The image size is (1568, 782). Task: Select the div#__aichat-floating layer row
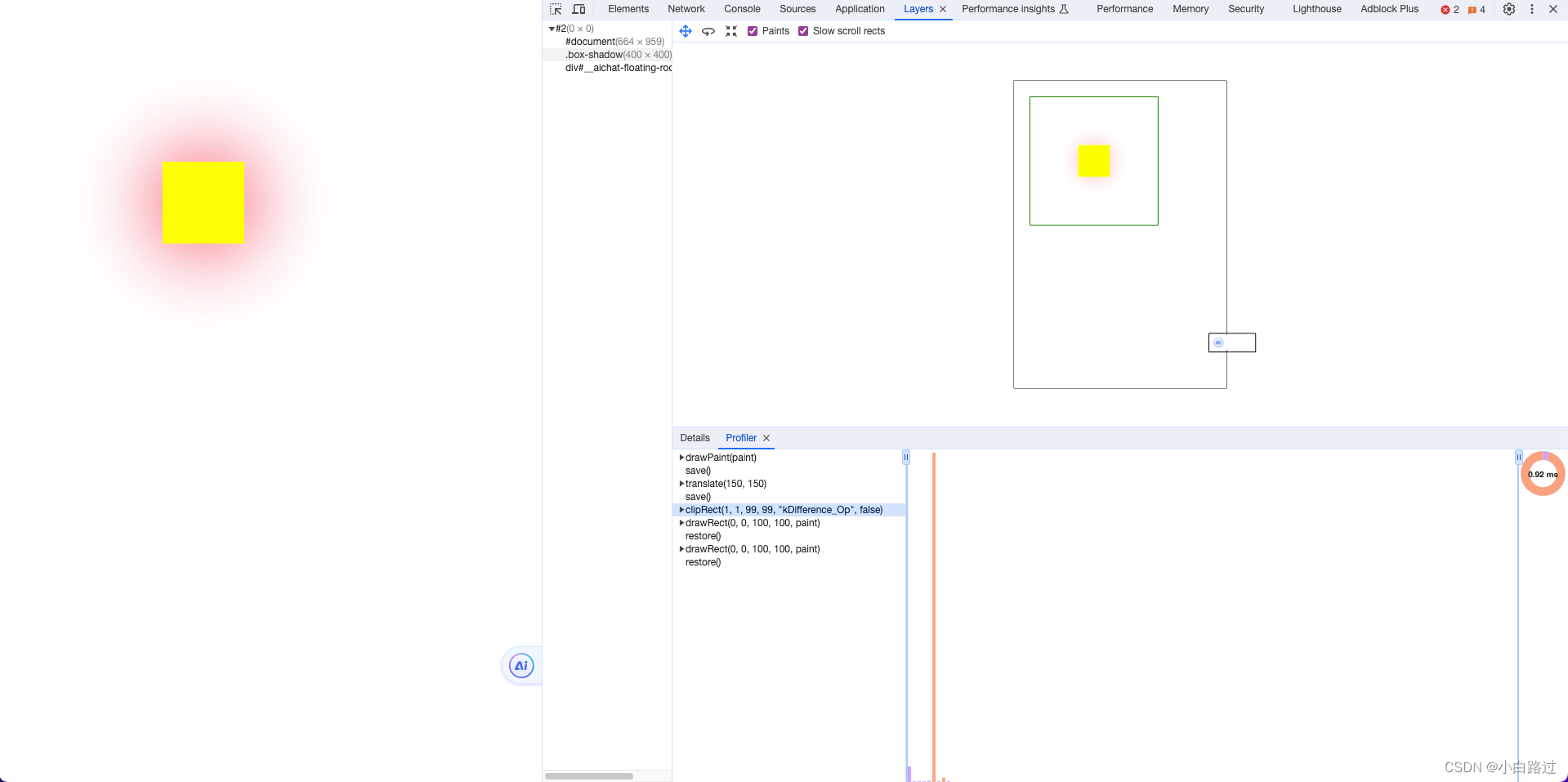coord(607,68)
